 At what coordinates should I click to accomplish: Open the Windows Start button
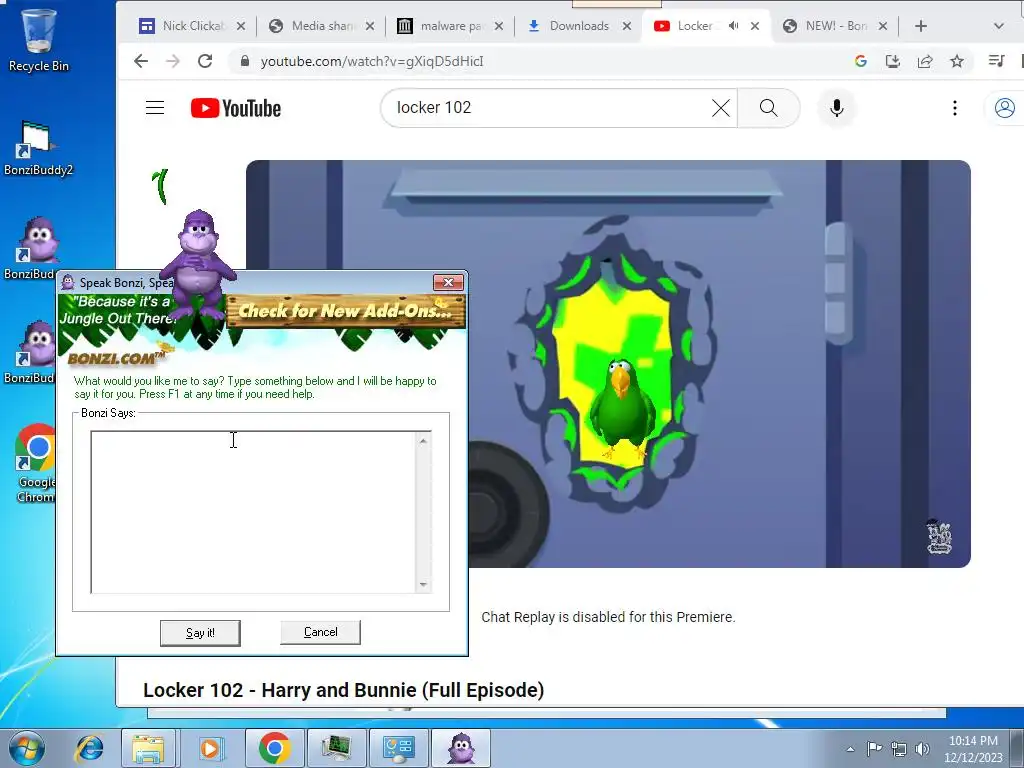[x=26, y=748]
